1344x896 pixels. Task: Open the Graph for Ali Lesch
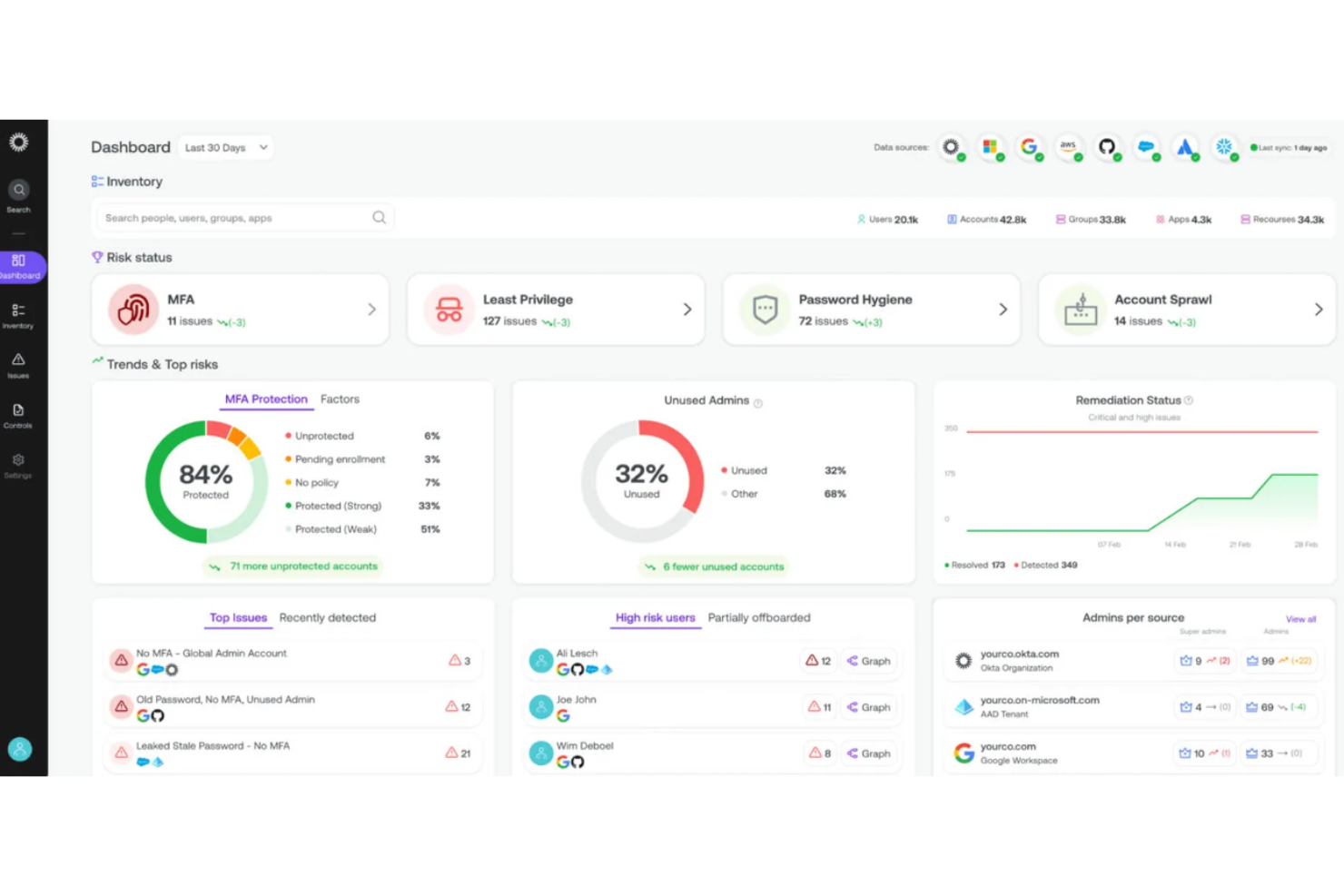(x=868, y=661)
